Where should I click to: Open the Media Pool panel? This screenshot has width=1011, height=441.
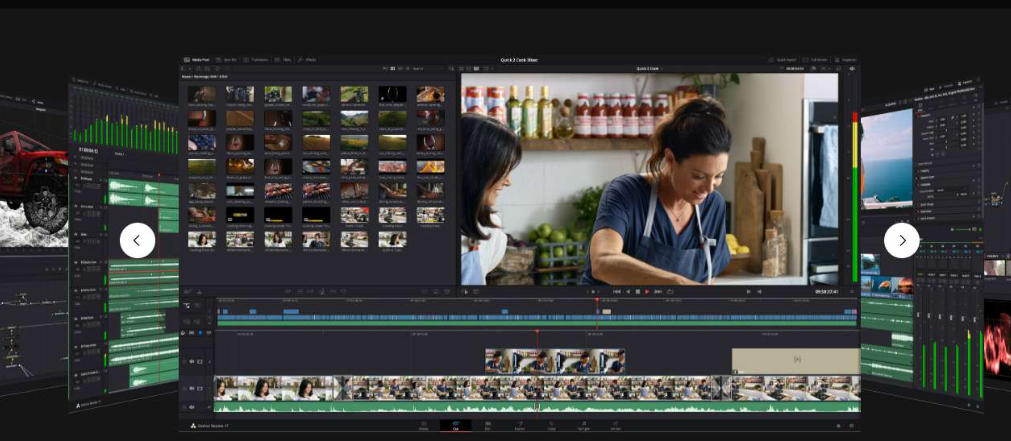(x=198, y=60)
